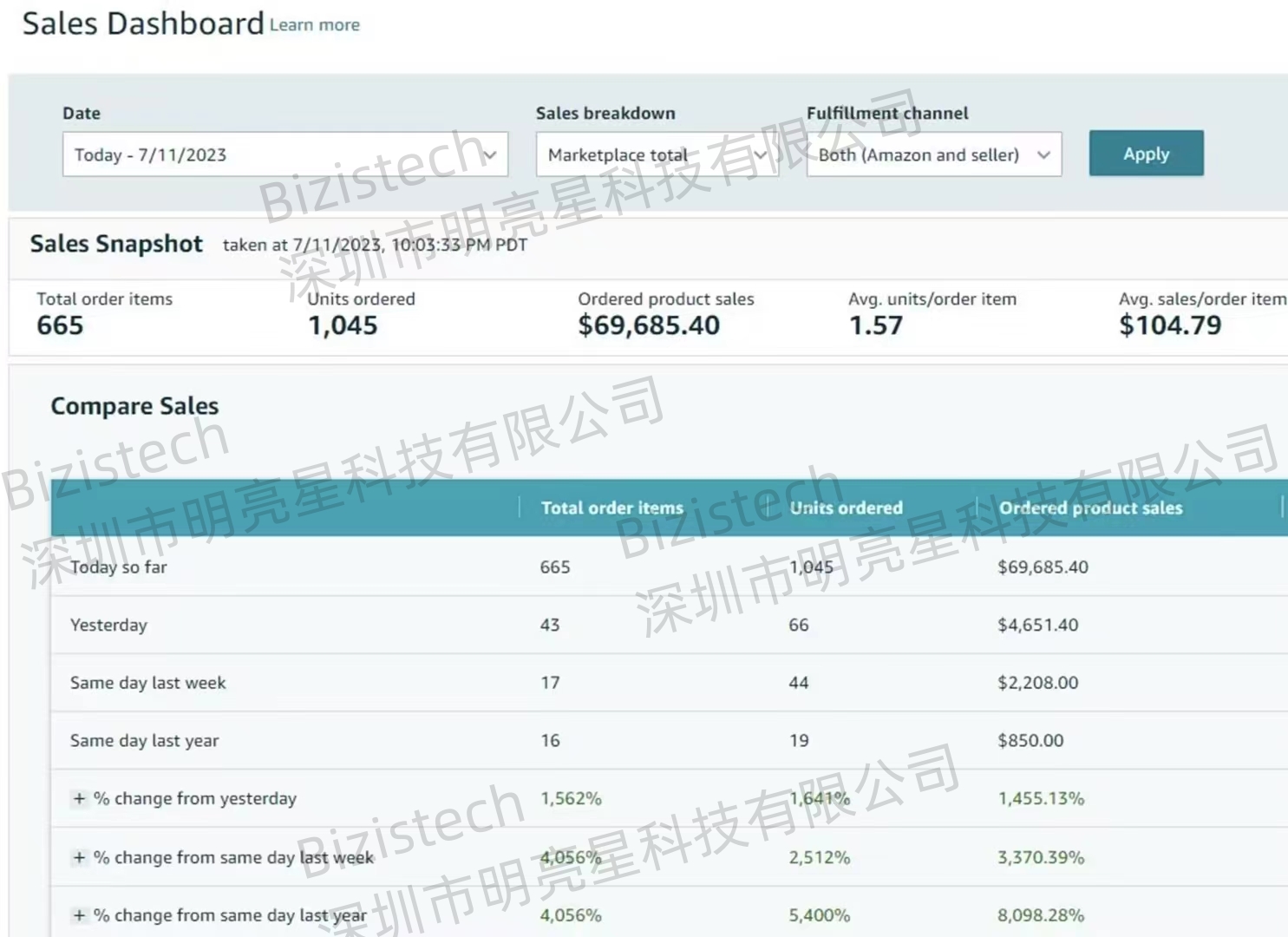
Task: Select the Same day last week row label
Action: tap(147, 683)
